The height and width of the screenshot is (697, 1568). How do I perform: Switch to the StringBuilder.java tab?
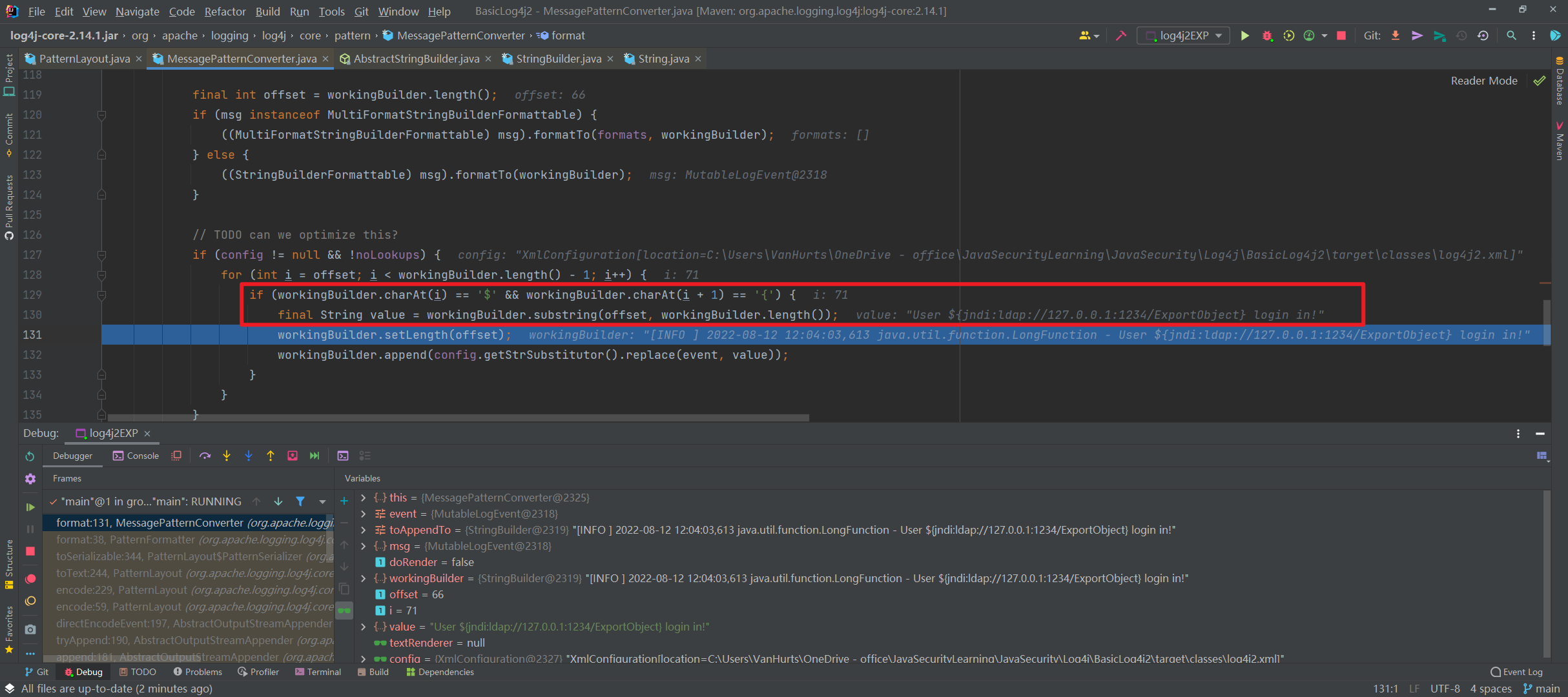558,59
